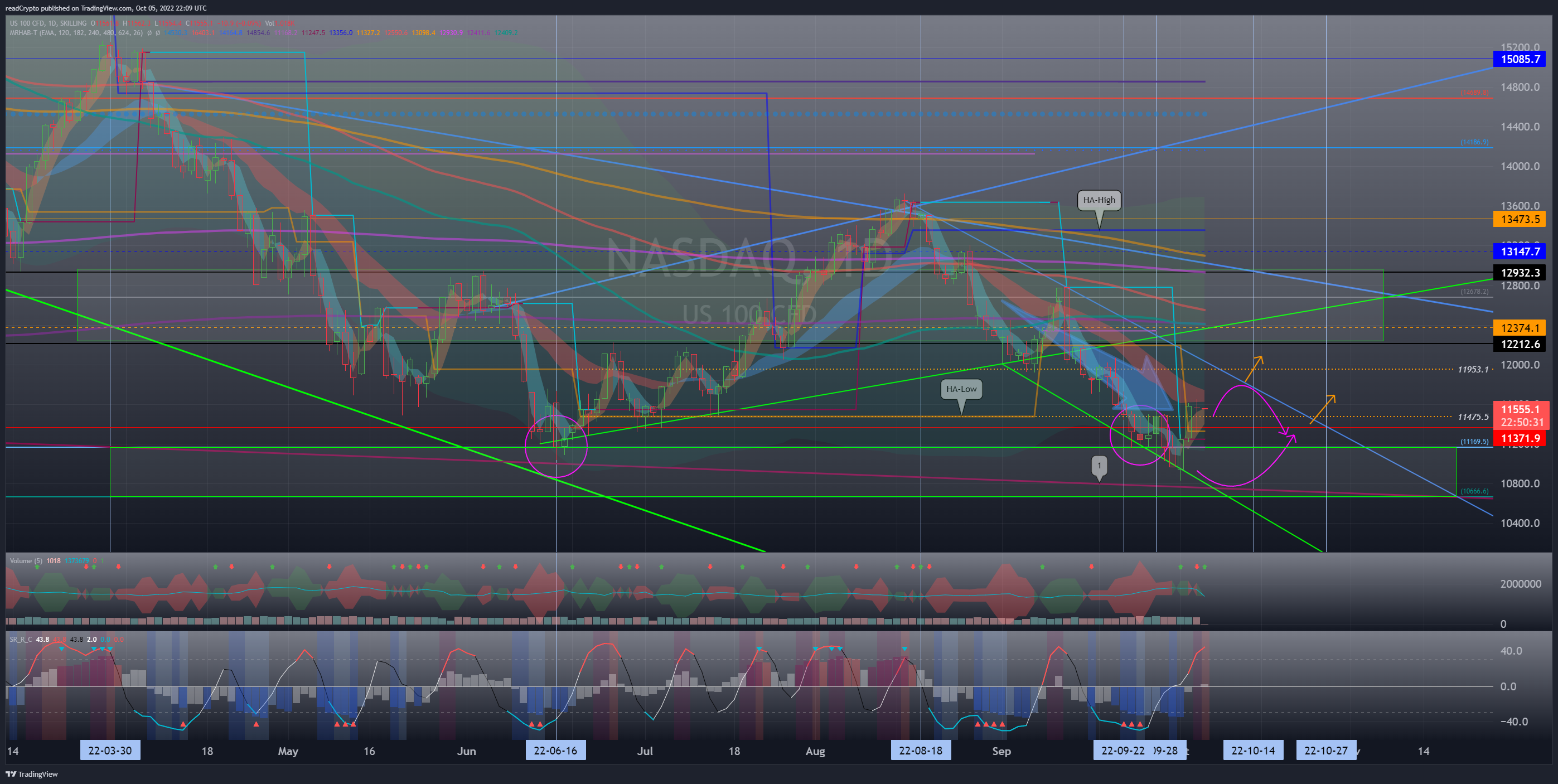Select the 22-10-14 date marker
This screenshot has width=1558, height=784.
coord(1253,751)
